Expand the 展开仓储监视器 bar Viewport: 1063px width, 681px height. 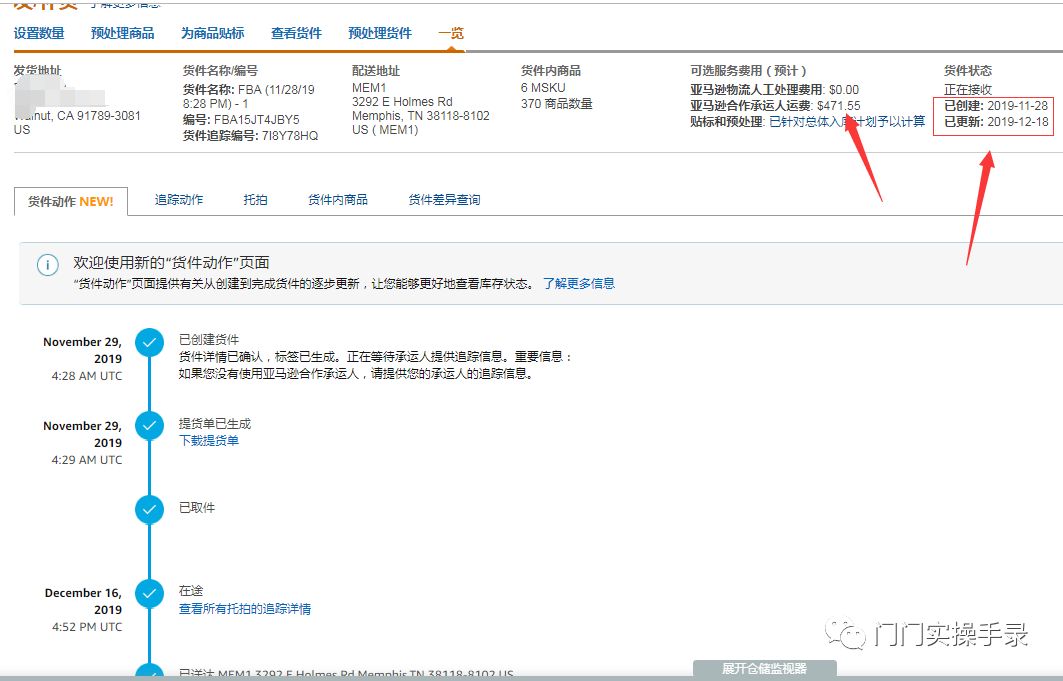pyautogui.click(x=765, y=669)
